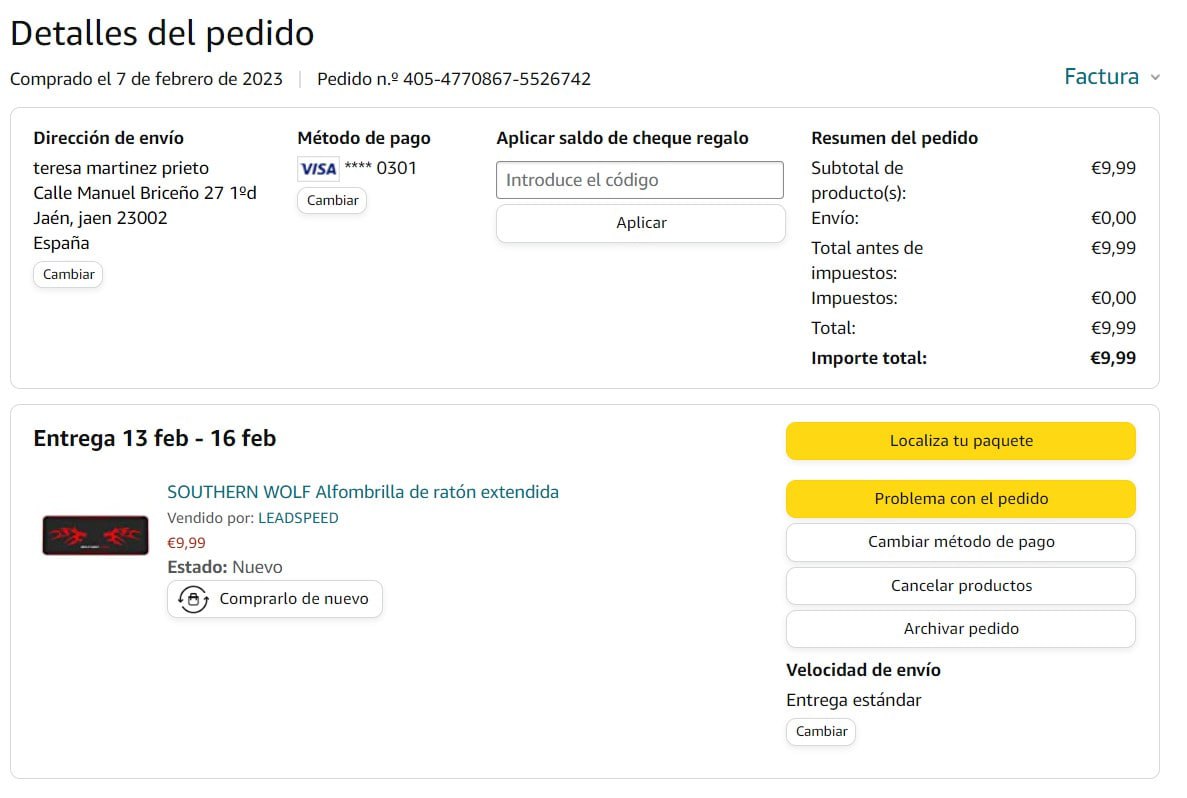Choose Cancelar productos

tap(960, 586)
